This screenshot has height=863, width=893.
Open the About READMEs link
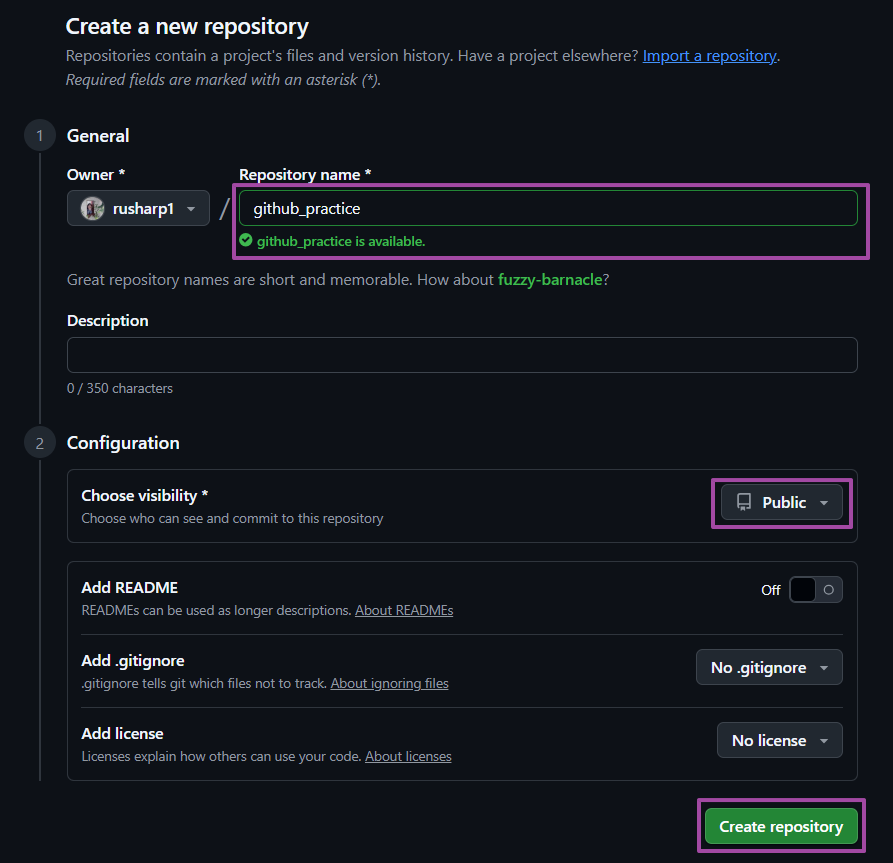[404, 611]
